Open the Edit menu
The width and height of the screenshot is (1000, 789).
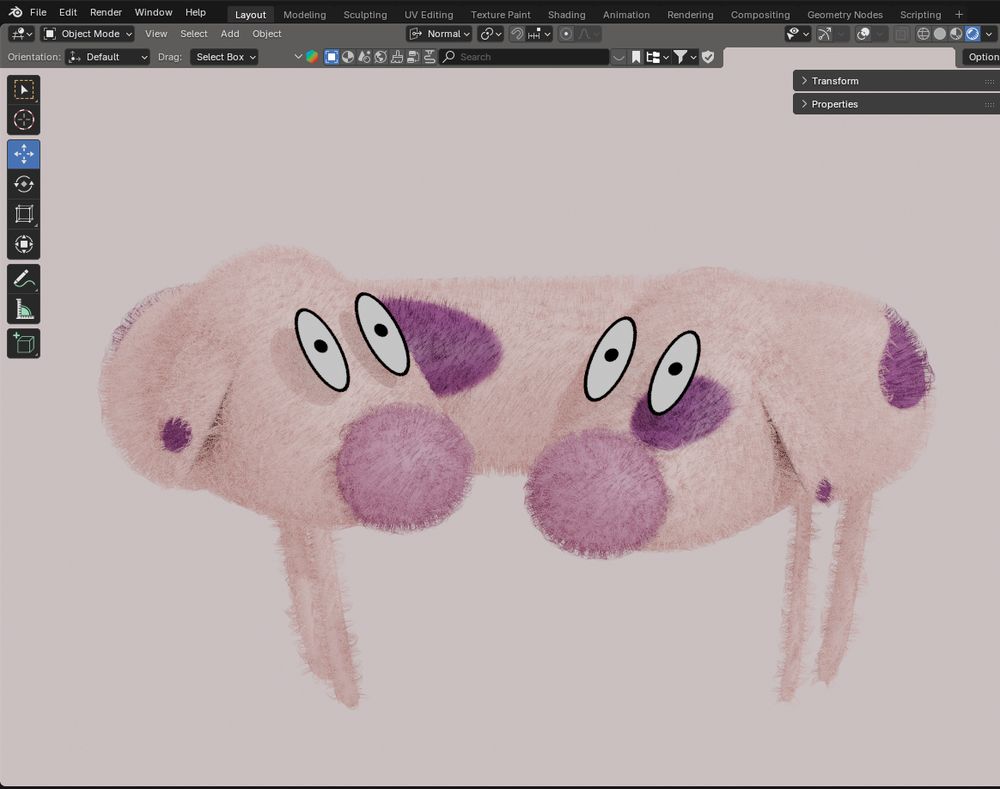[68, 12]
